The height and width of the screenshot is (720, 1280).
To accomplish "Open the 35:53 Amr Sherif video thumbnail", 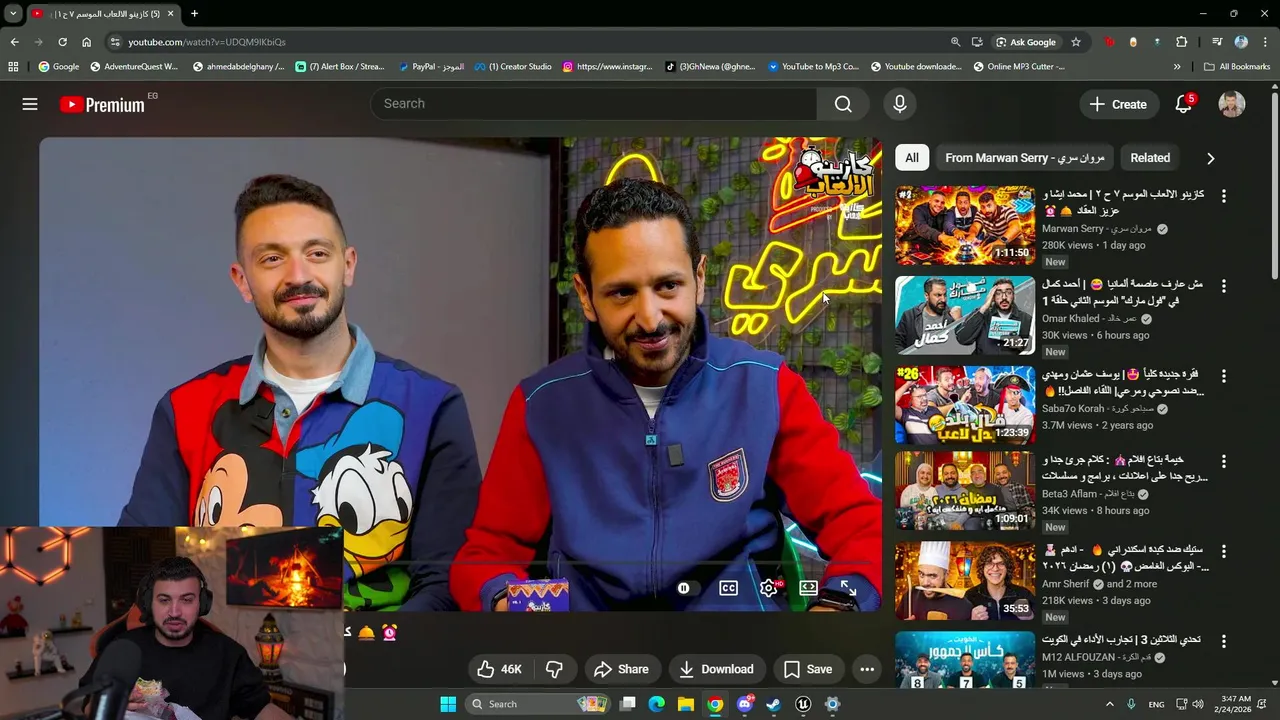I will 965,581.
